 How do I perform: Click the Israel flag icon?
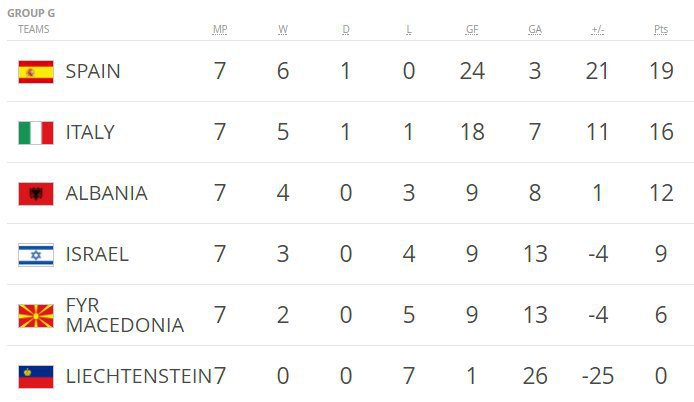36,255
